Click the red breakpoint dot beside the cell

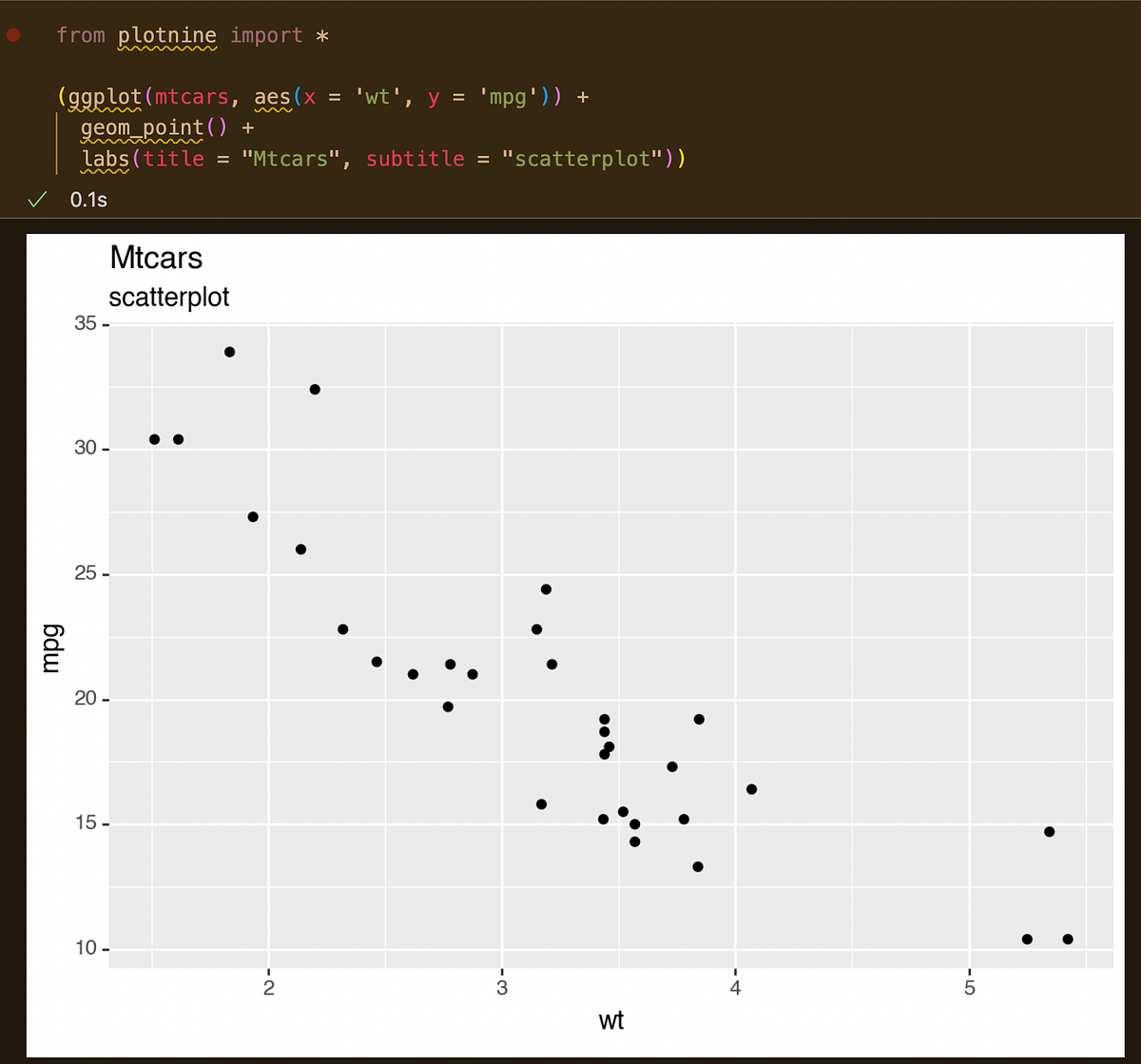click(x=14, y=34)
